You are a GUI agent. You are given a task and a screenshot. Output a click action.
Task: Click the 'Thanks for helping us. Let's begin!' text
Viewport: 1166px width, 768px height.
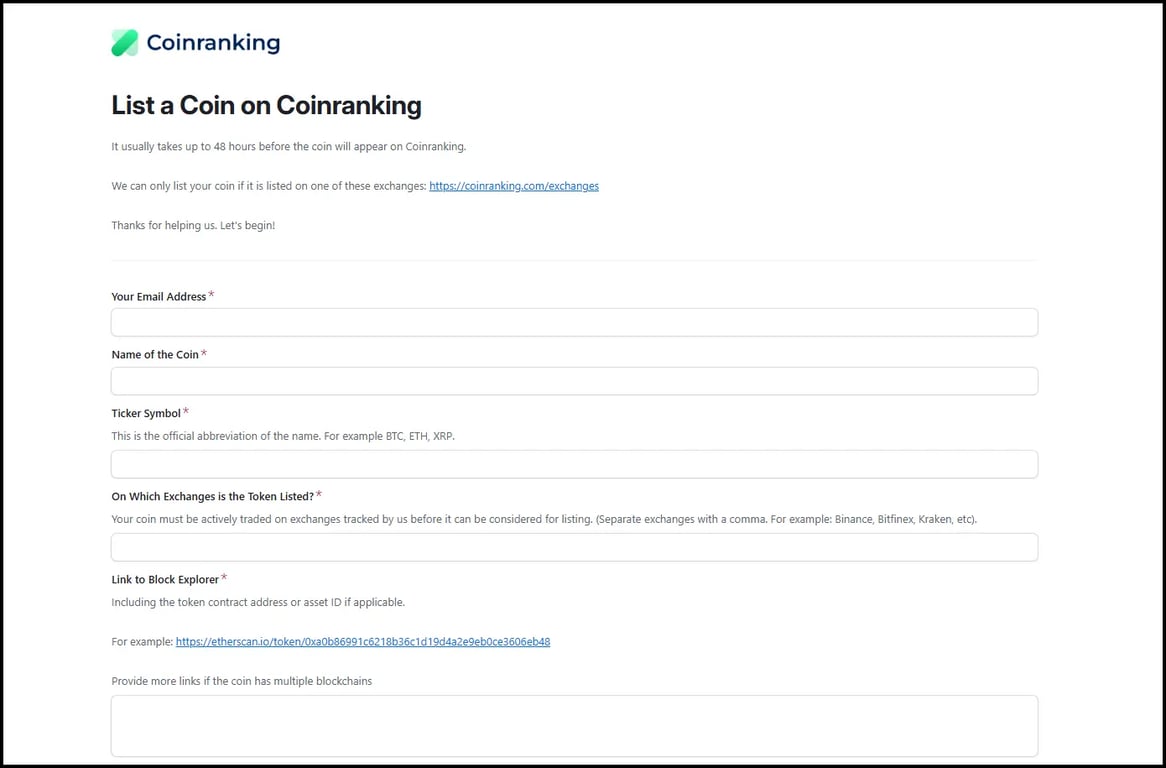pos(193,225)
